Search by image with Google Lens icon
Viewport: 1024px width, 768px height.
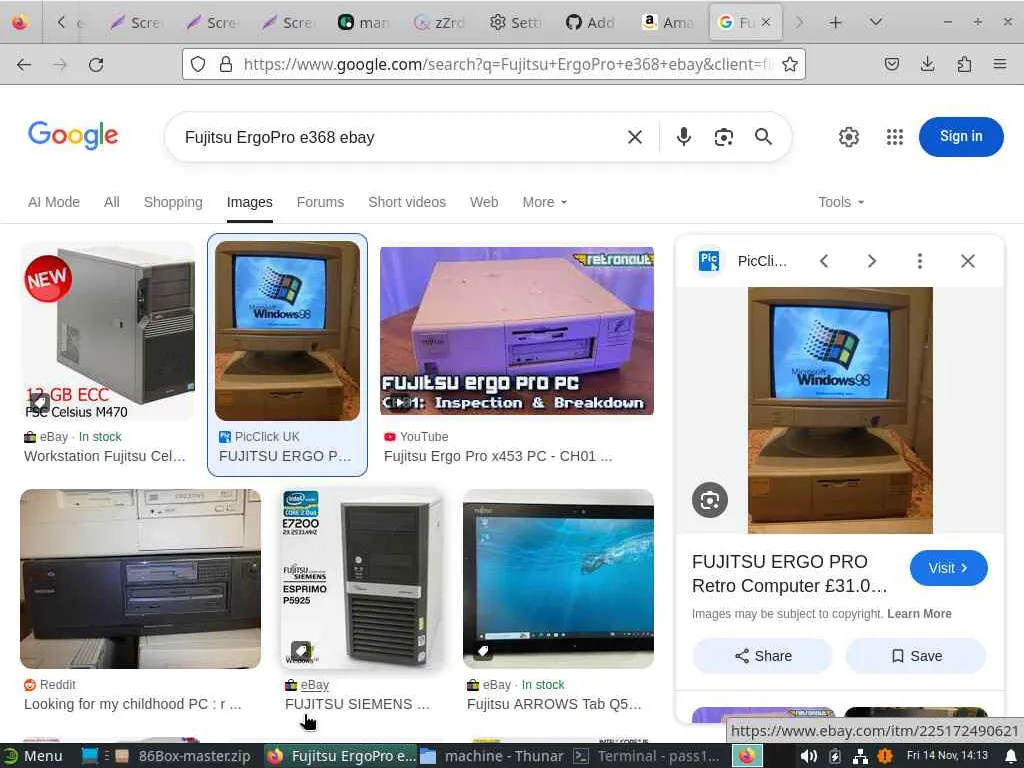(x=724, y=137)
